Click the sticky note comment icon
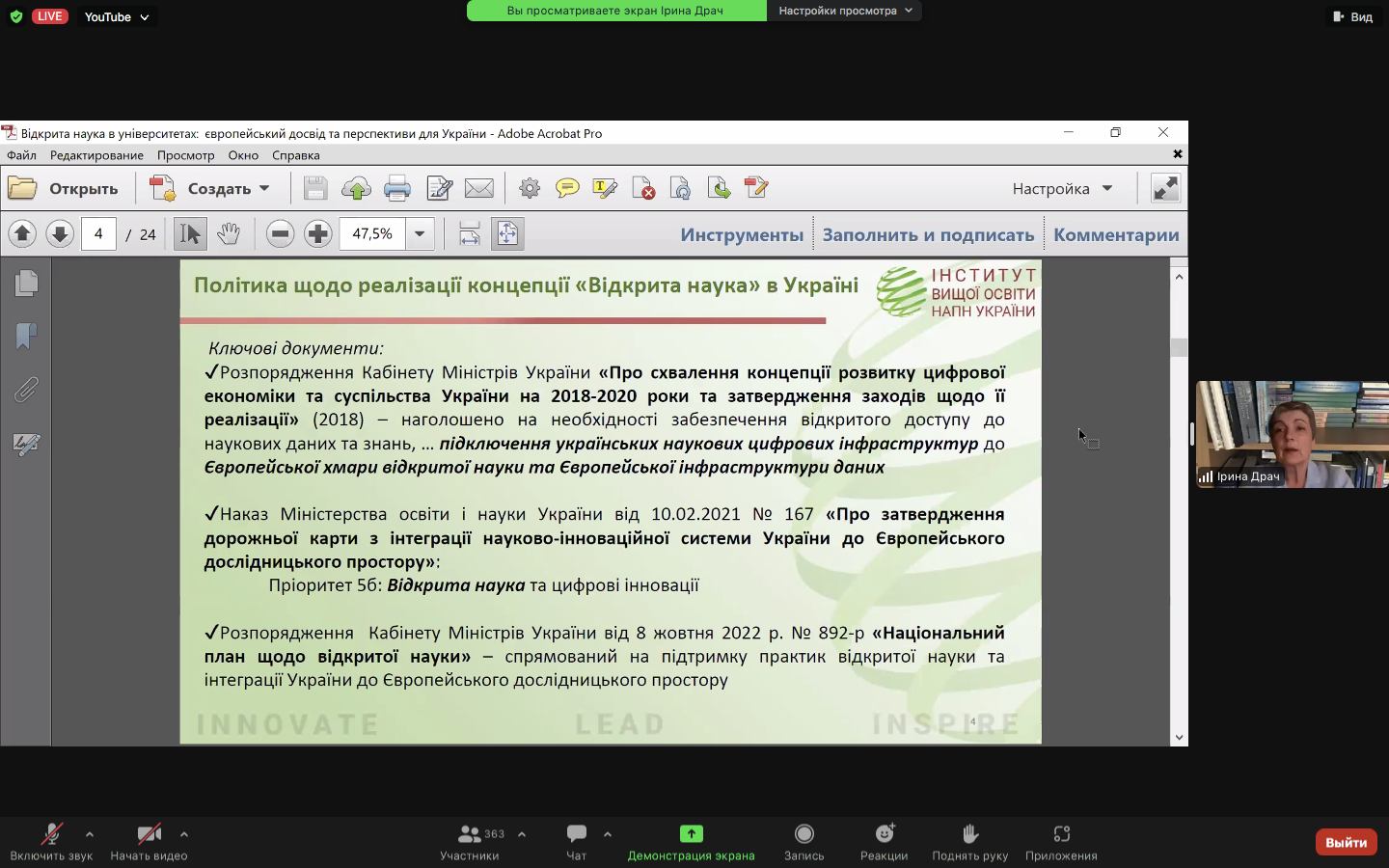The image size is (1389, 868). click(567, 189)
